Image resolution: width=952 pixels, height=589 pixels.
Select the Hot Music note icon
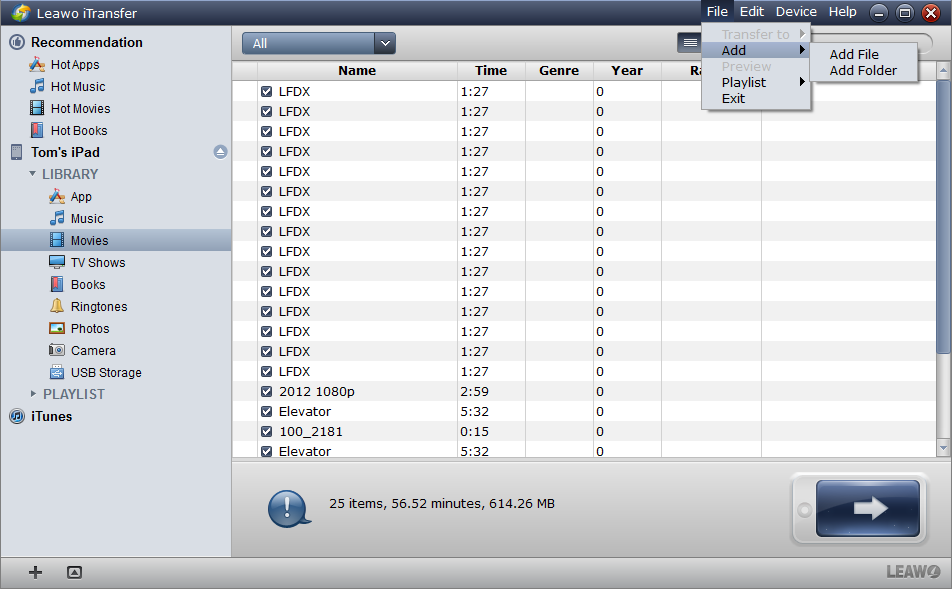[37, 86]
